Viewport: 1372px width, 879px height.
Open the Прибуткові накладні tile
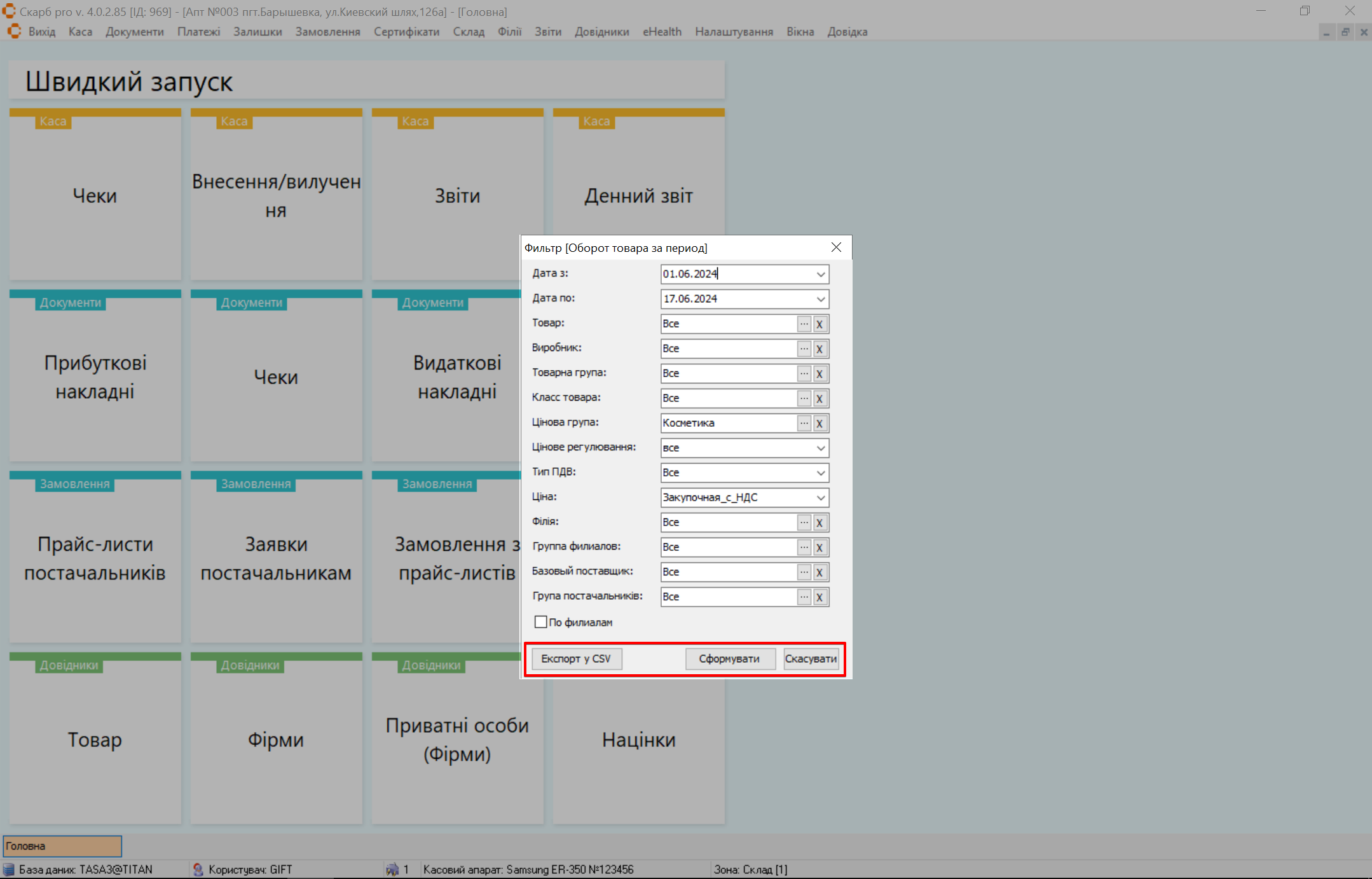(95, 376)
